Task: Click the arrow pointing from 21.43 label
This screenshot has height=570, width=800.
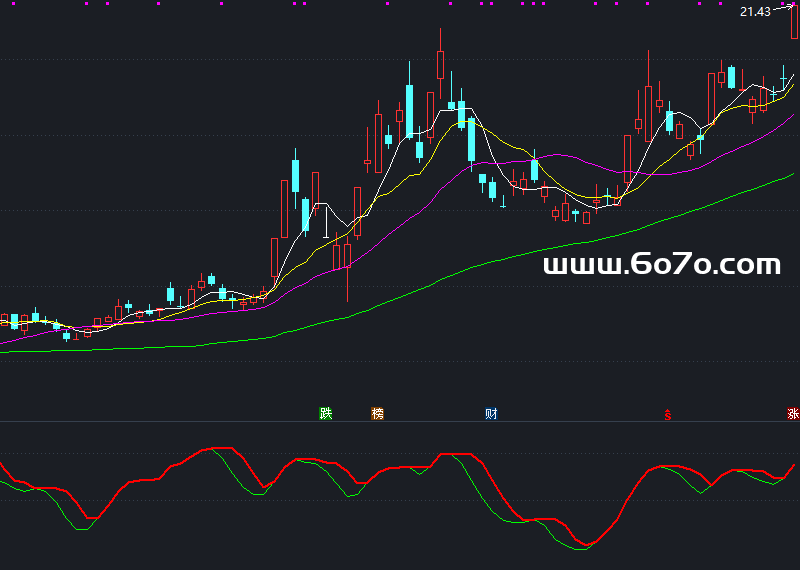Action: coord(783,8)
